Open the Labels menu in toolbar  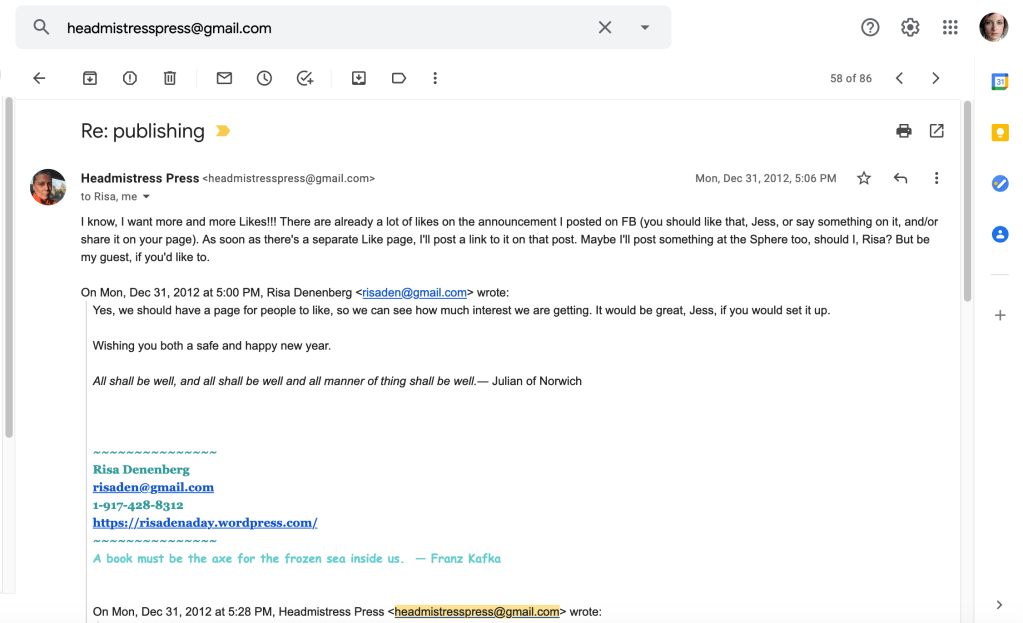(x=399, y=78)
